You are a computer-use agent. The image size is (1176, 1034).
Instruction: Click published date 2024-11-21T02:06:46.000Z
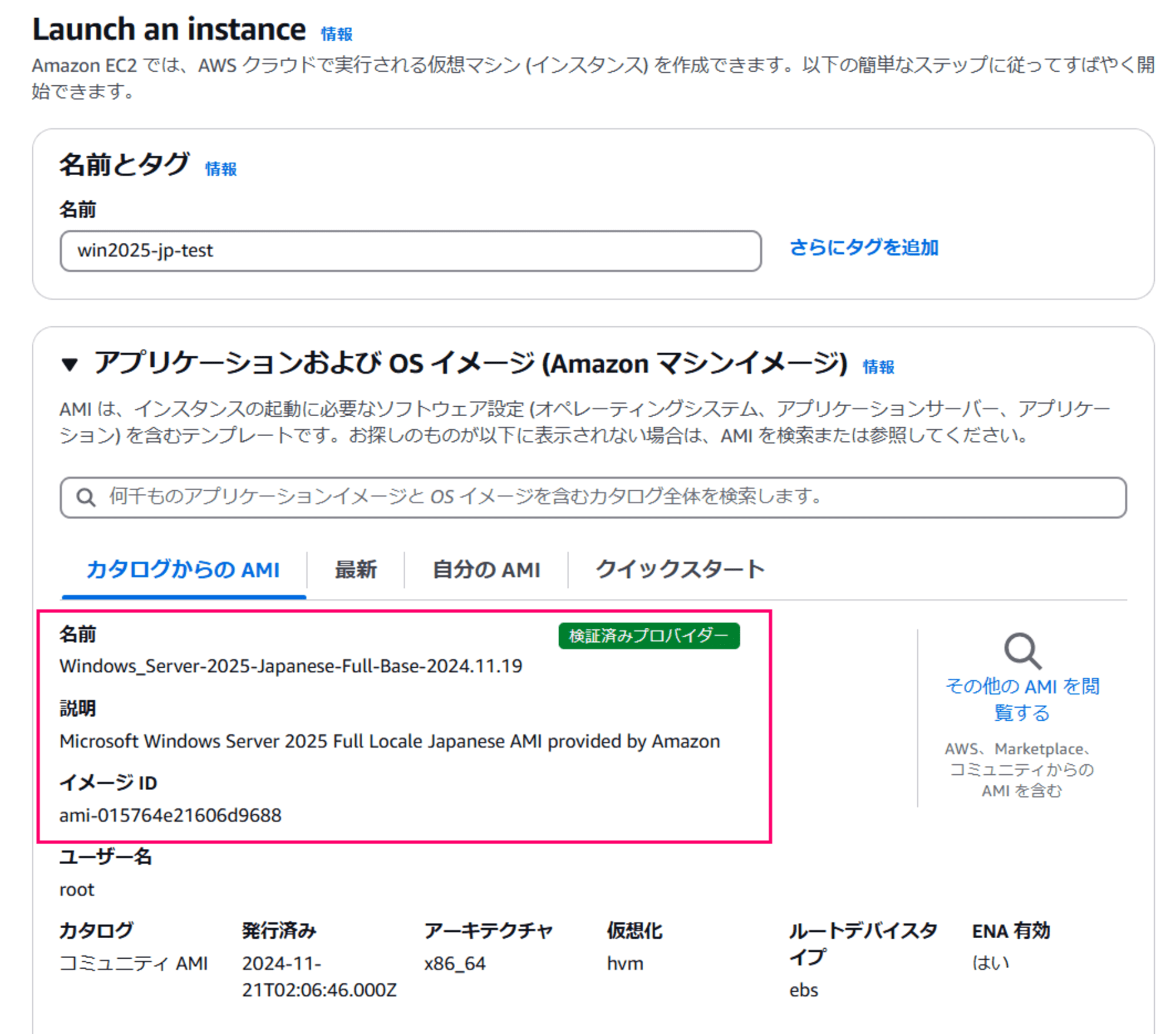coord(319,977)
